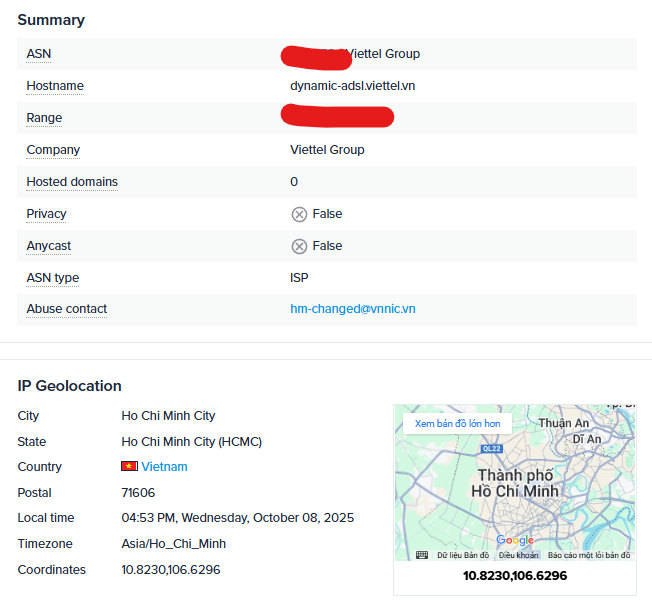The image size is (652, 609).
Task: Click 'Thành phố Hồ Chí Minh' map label
Action: 515,483
